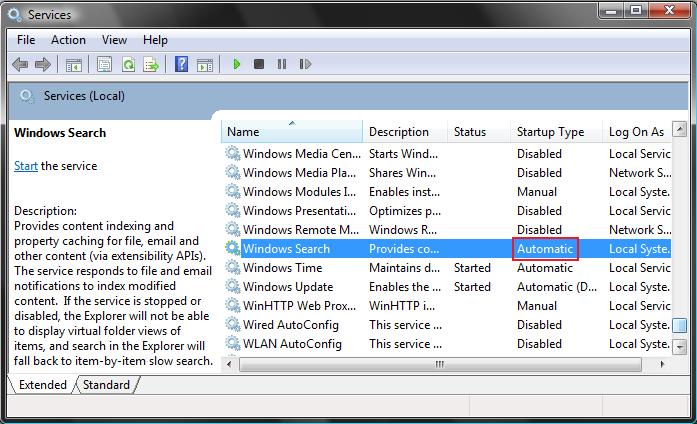This screenshot has width=697, height=424.
Task: Sort by the Name column header
Action: [x=292, y=132]
